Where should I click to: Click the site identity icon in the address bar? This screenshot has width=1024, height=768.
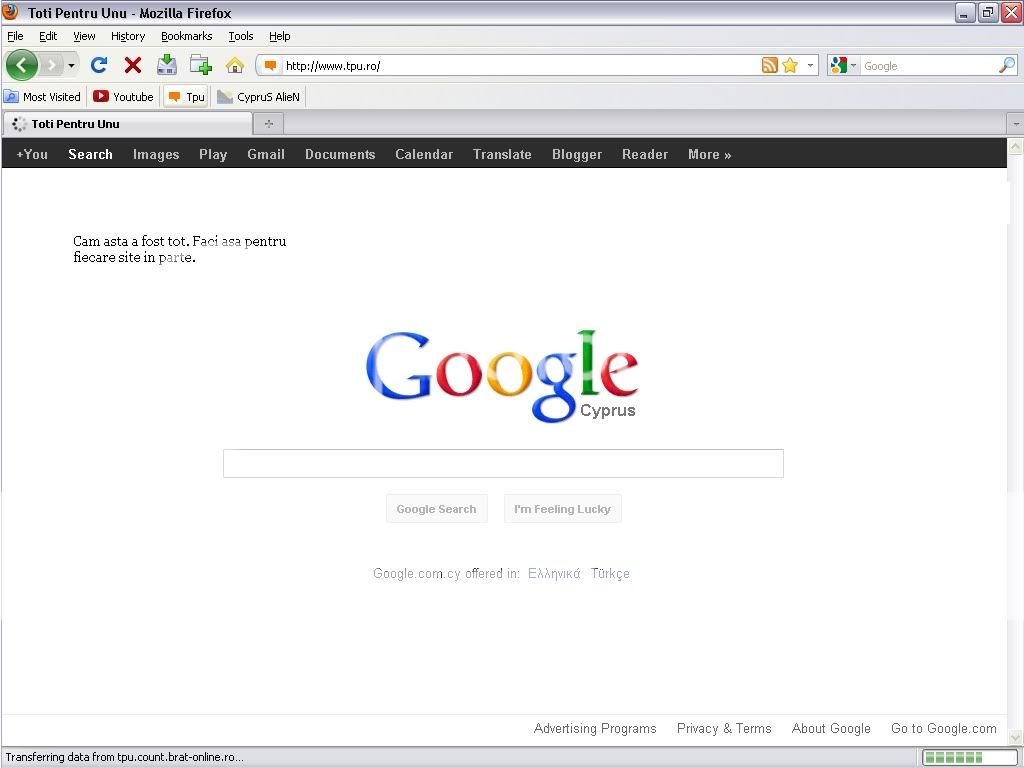pyautogui.click(x=270, y=65)
